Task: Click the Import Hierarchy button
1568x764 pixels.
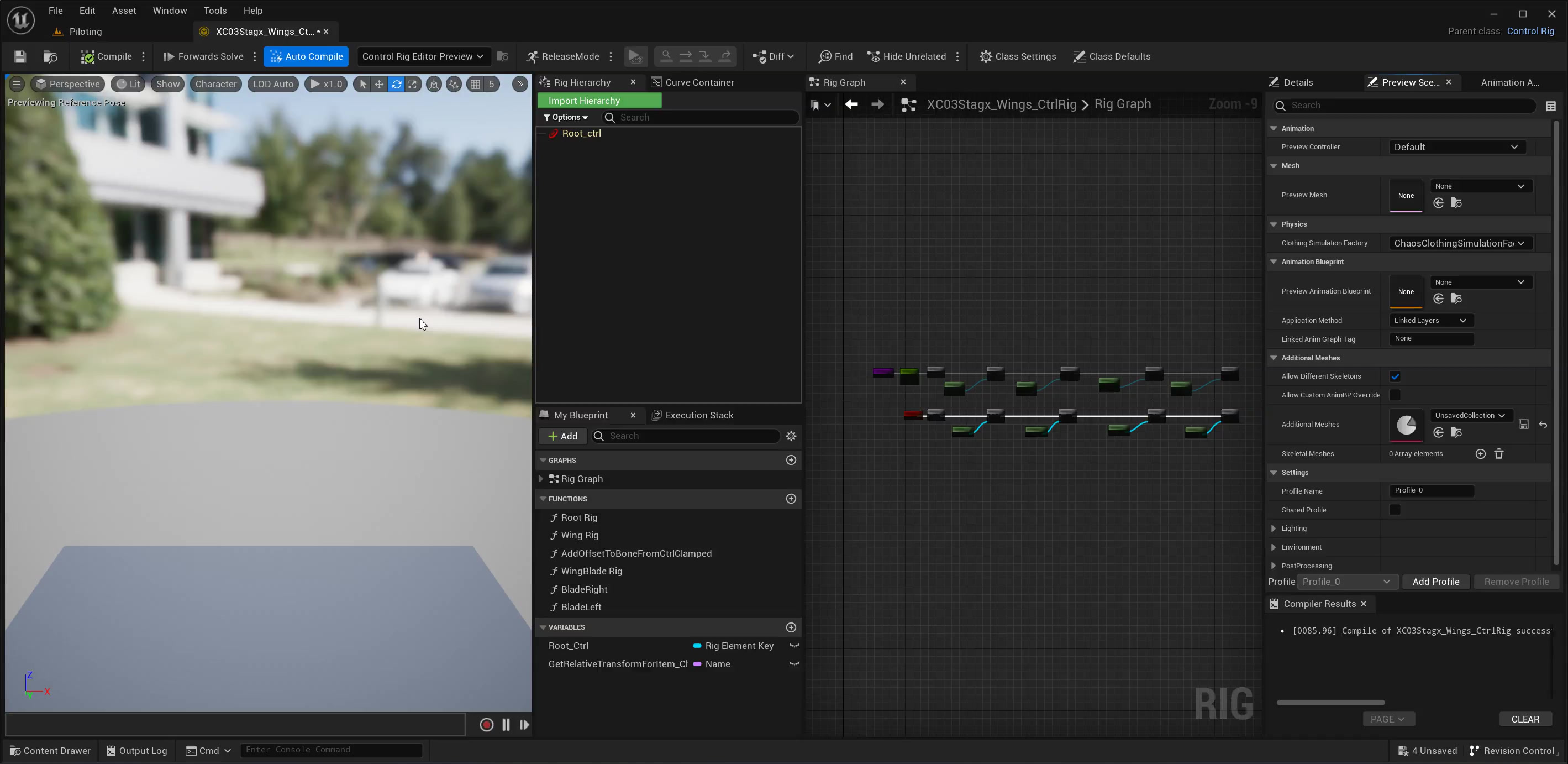Action: pyautogui.click(x=599, y=101)
